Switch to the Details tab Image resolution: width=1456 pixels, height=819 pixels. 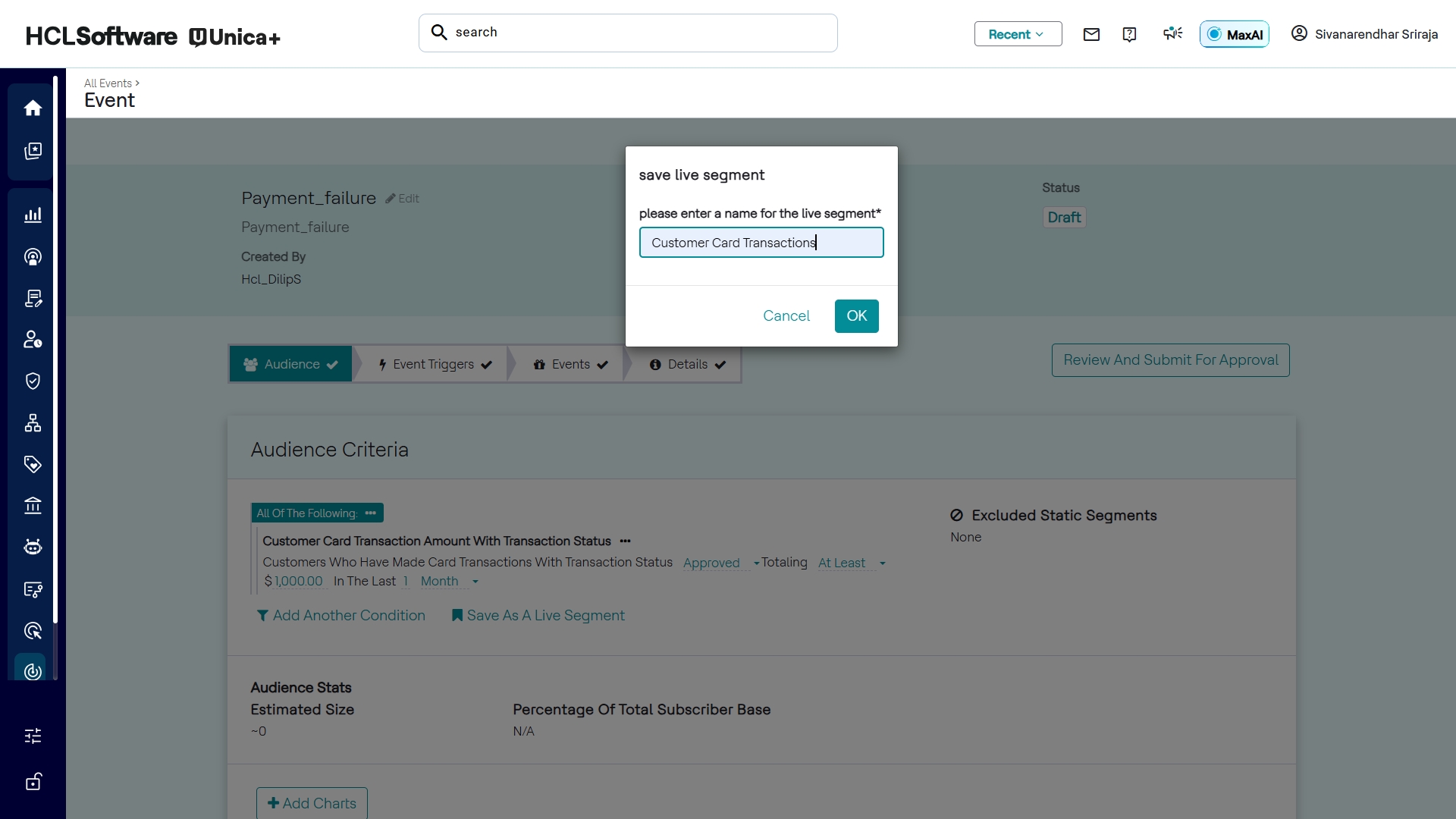687,365
